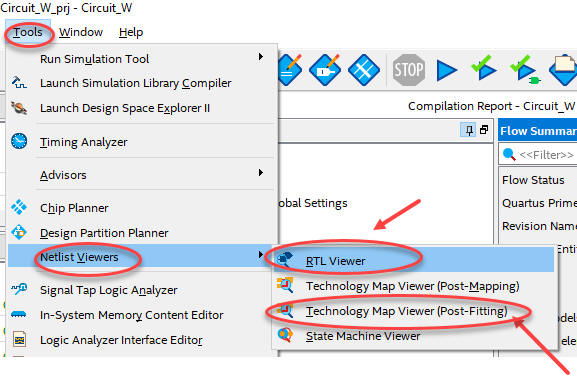Click the panel float/restore button

click(x=484, y=130)
